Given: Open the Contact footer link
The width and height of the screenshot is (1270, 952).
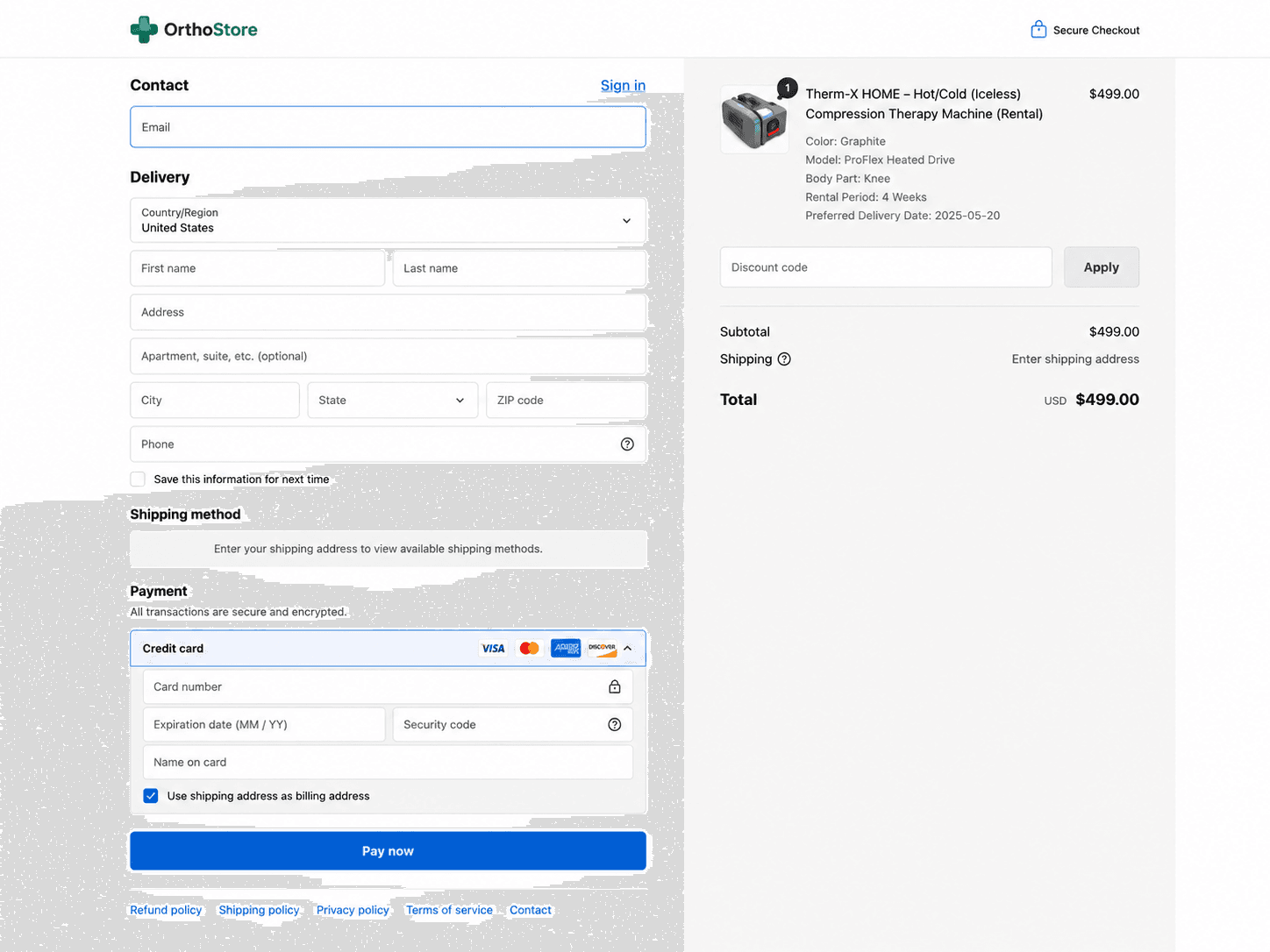Looking at the screenshot, I should (531, 910).
